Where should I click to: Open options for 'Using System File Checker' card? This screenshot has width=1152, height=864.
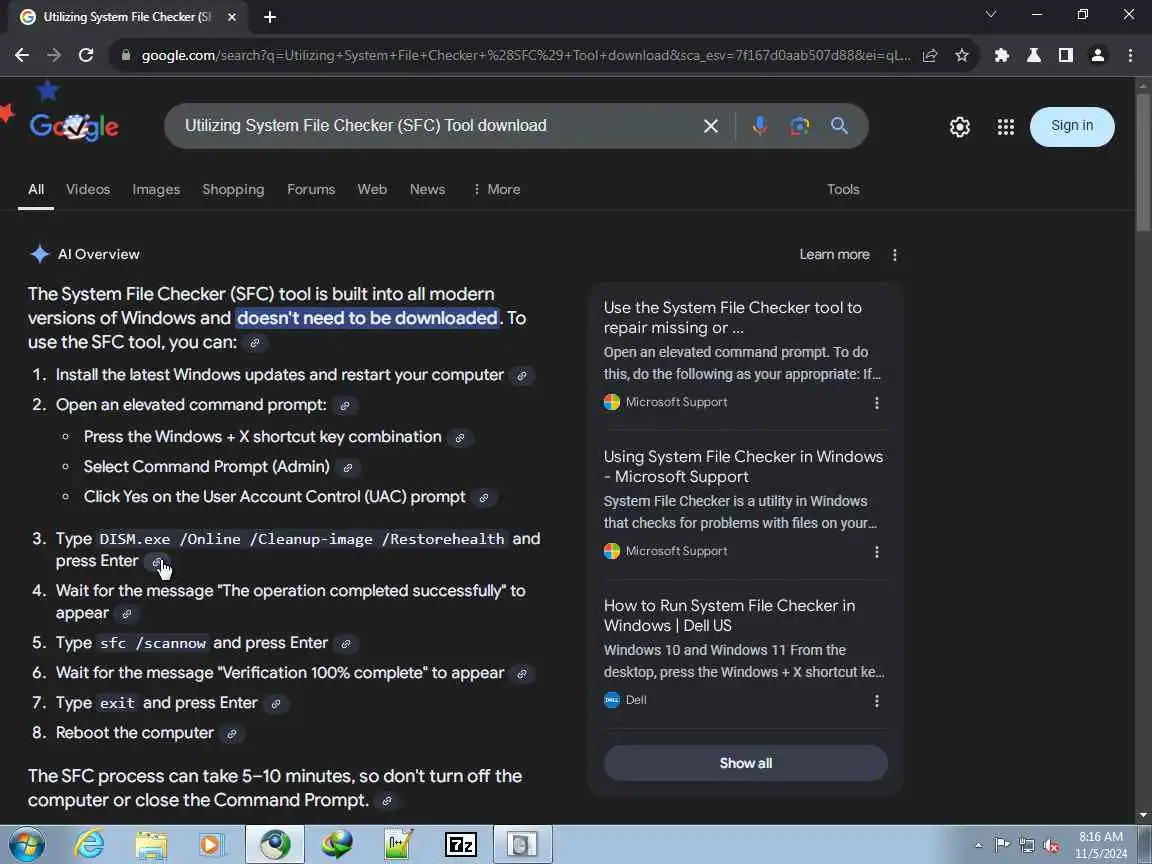(876, 552)
